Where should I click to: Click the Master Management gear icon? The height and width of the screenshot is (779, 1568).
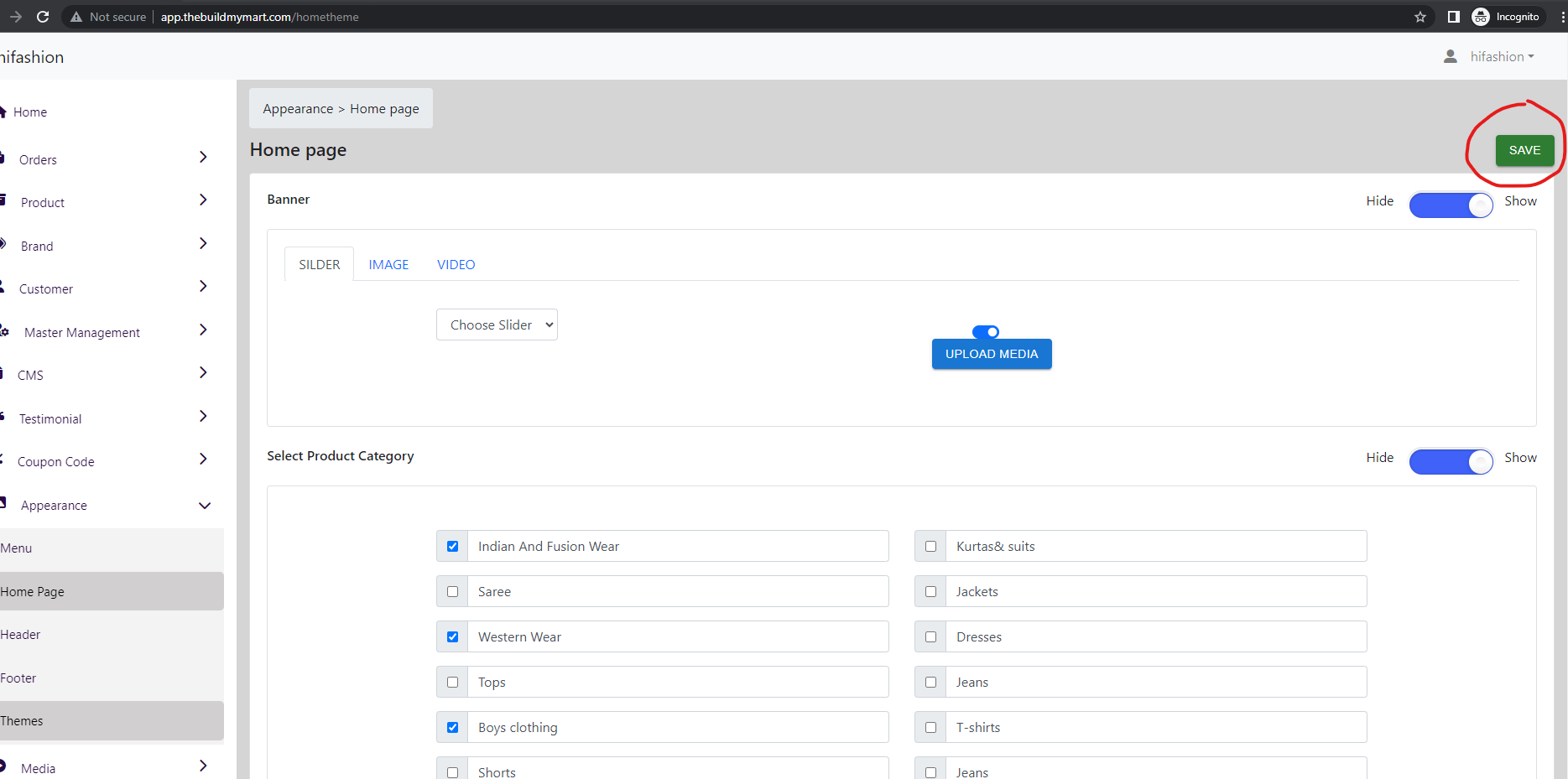coord(4,332)
